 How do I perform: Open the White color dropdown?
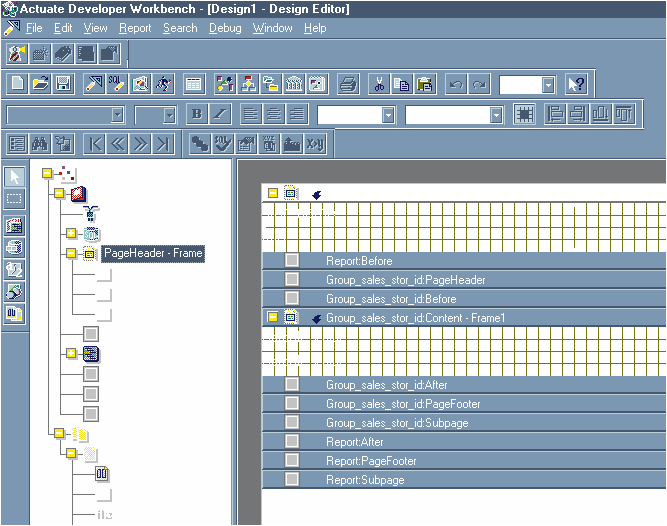(496, 116)
